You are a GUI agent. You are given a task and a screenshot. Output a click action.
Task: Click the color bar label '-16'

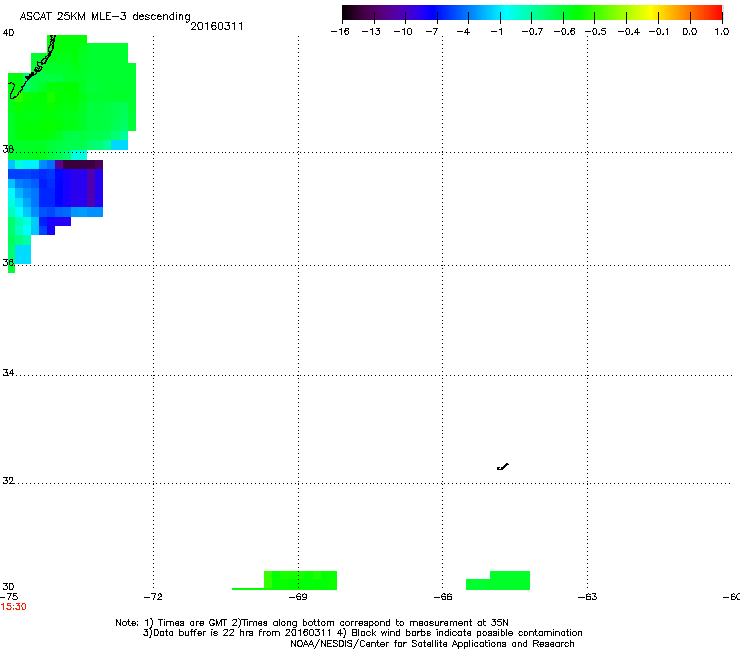(x=340, y=32)
